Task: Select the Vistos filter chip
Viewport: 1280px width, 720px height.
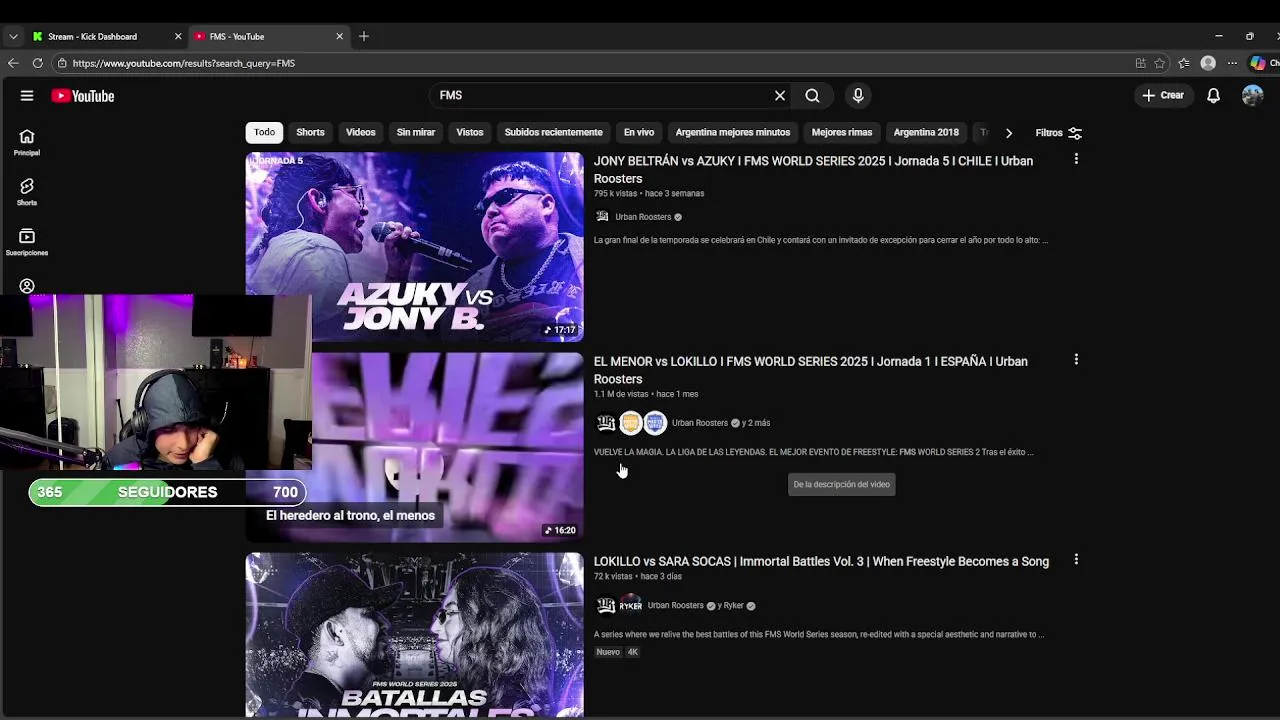Action: pos(469,132)
